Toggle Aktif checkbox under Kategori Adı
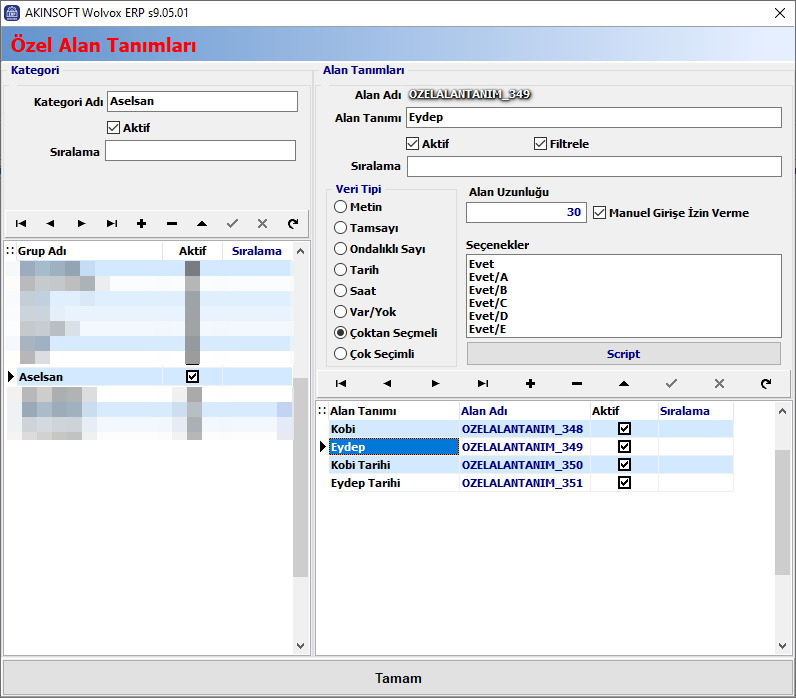Image resolution: width=796 pixels, height=698 pixels. [113, 128]
